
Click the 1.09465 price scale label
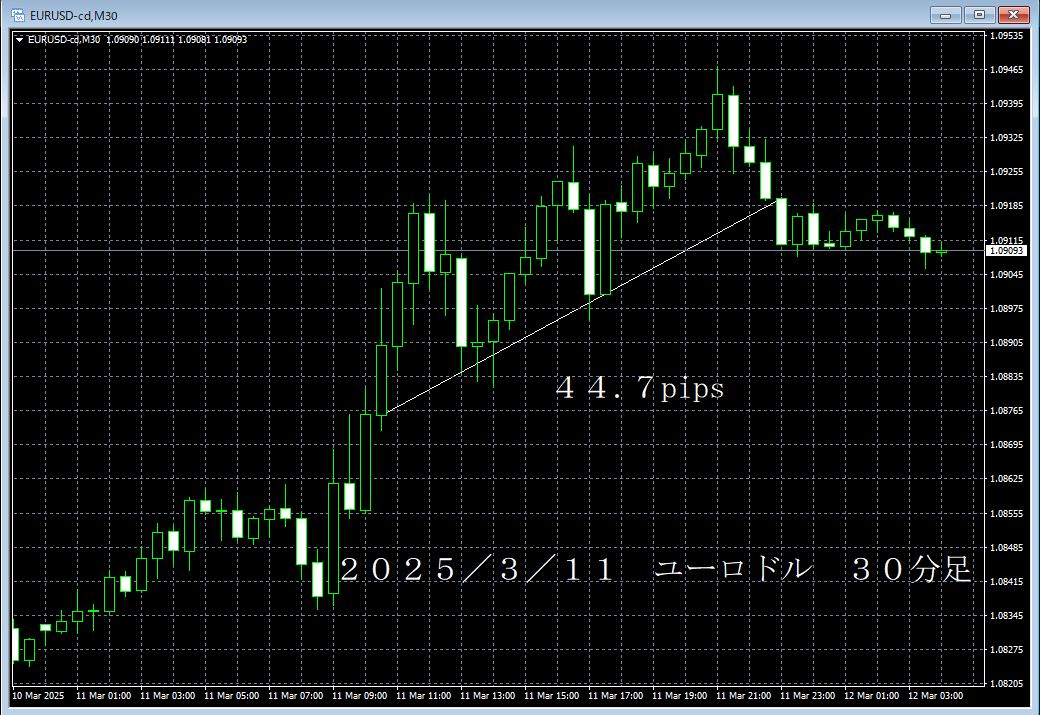click(x=1006, y=70)
